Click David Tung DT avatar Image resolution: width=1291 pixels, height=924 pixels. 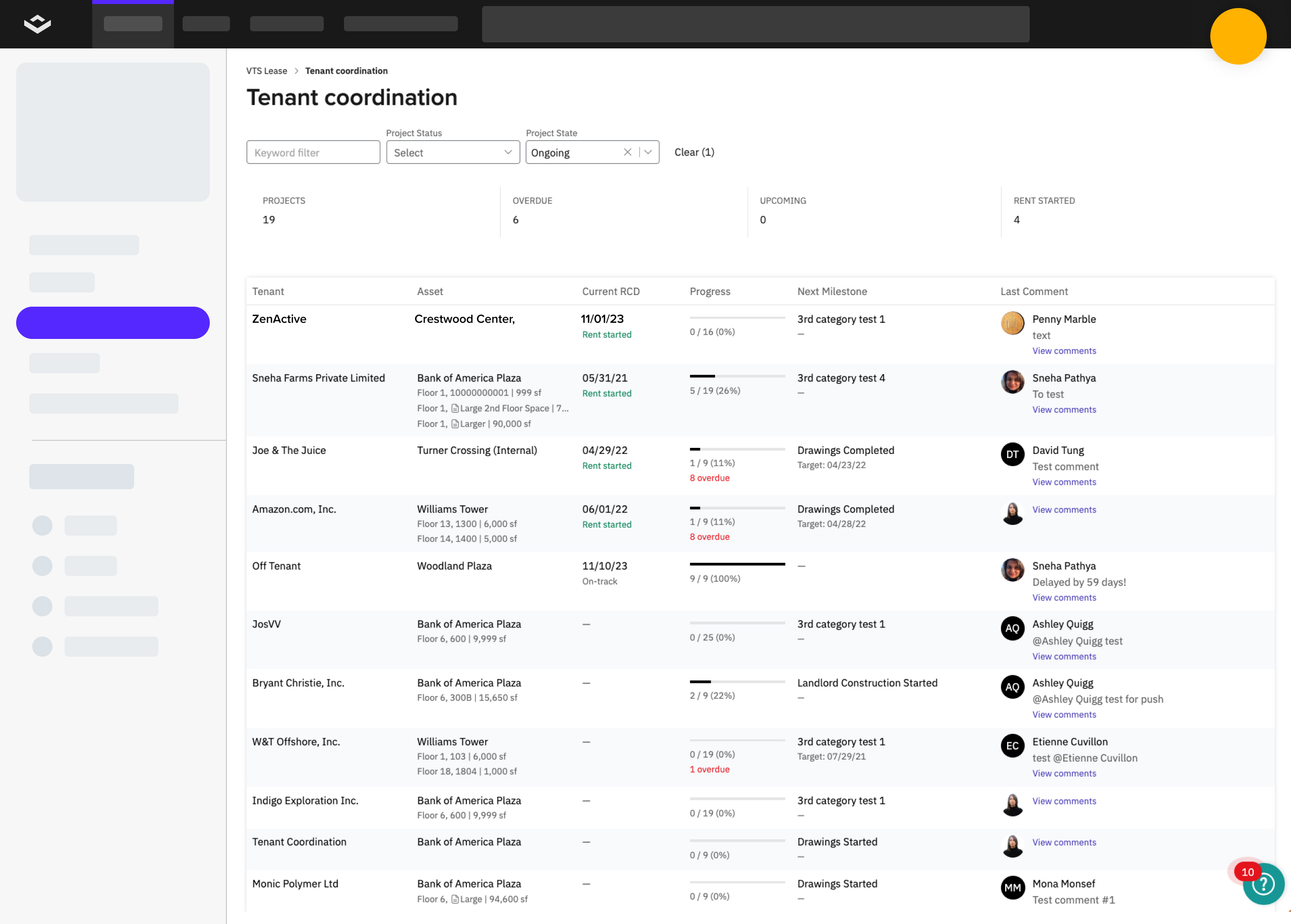click(x=1012, y=454)
